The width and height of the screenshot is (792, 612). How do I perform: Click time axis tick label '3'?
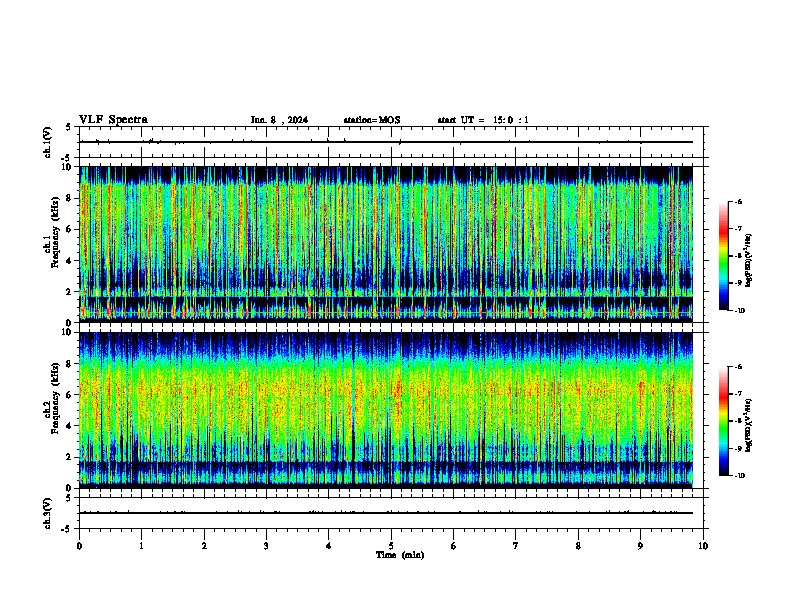coord(266,546)
